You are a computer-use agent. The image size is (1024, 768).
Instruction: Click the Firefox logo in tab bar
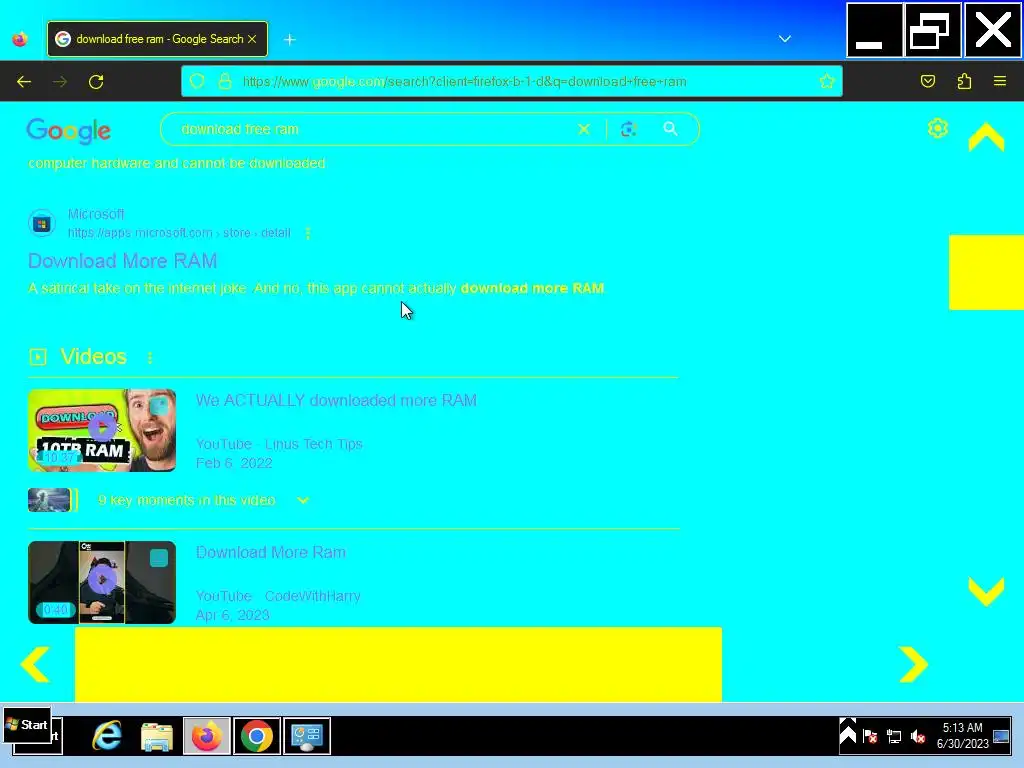[x=20, y=39]
